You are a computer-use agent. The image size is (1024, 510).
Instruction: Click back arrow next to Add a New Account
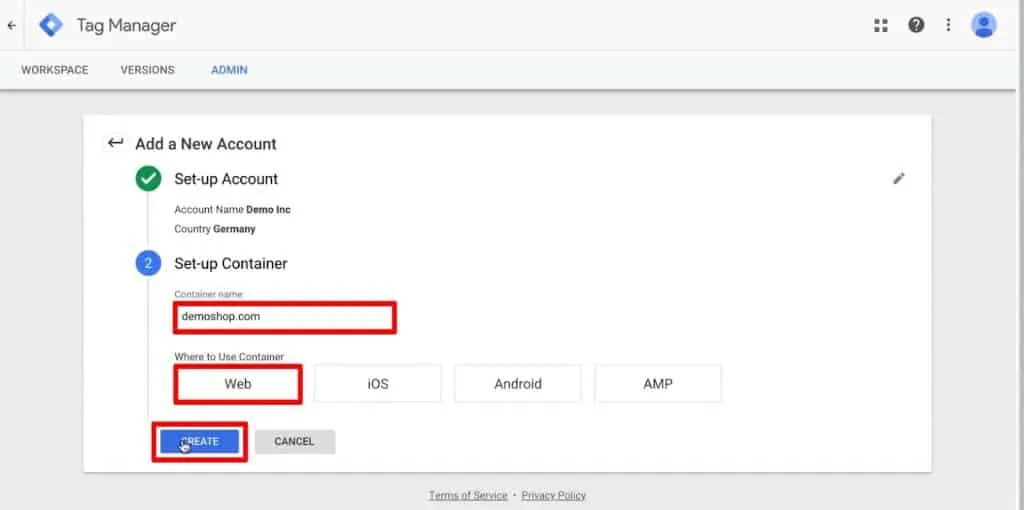116,143
